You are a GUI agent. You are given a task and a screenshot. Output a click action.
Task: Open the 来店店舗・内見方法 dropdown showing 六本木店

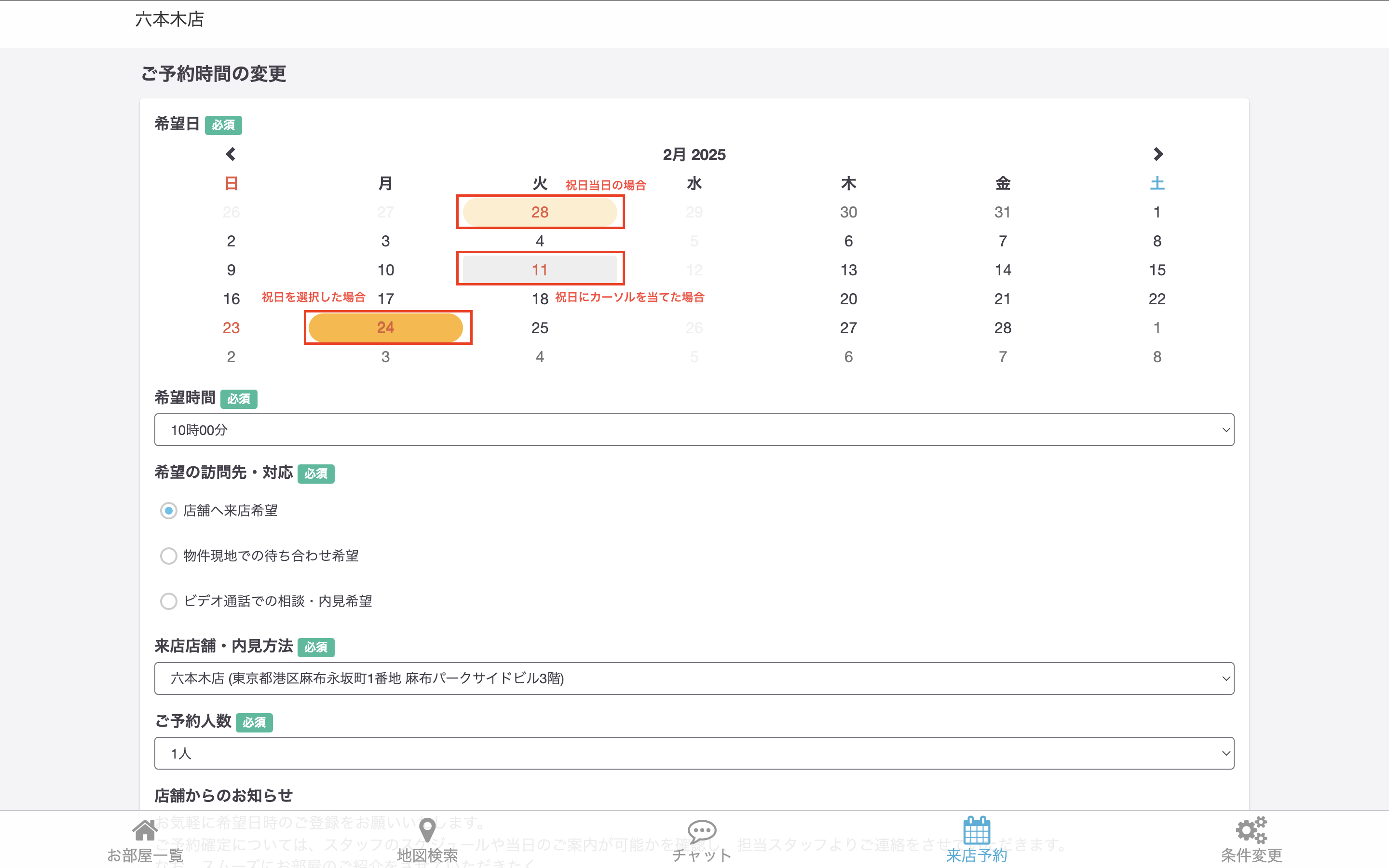pos(694,678)
